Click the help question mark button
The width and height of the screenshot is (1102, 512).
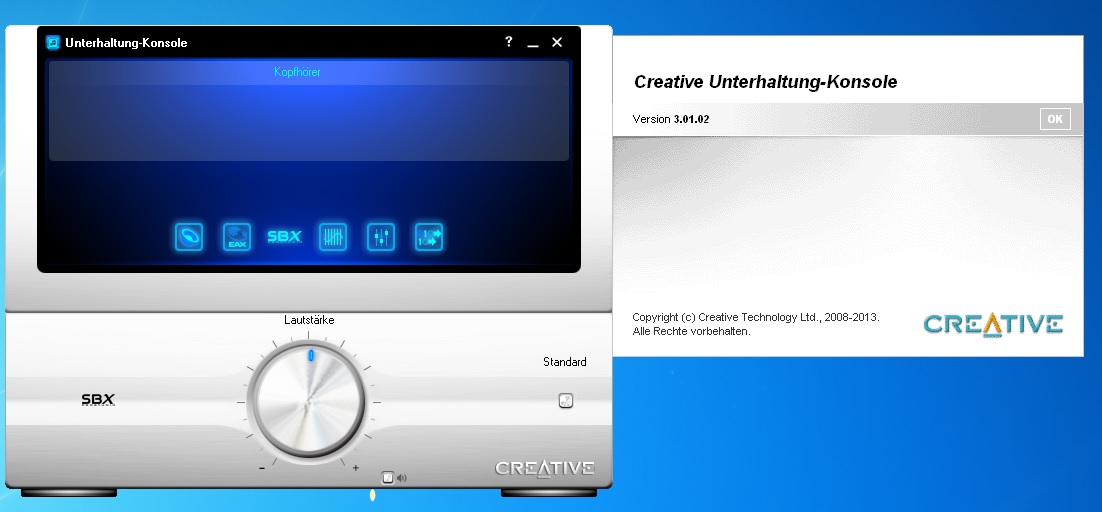[x=509, y=41]
